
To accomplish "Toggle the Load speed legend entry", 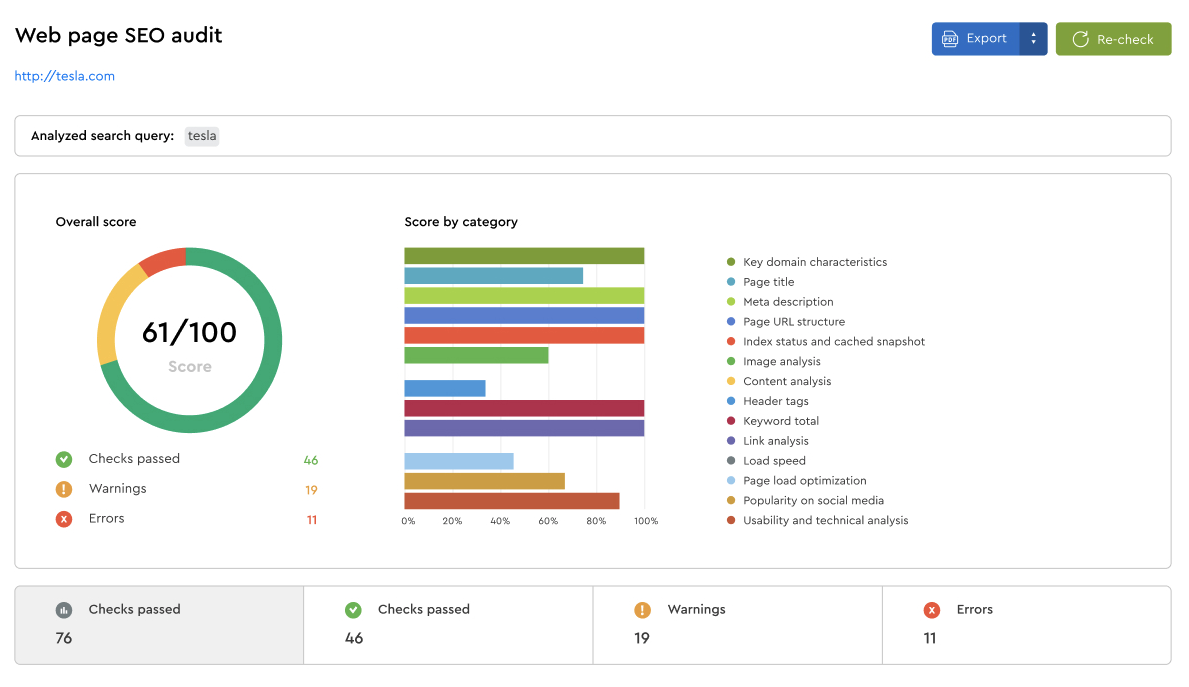I will [774, 461].
